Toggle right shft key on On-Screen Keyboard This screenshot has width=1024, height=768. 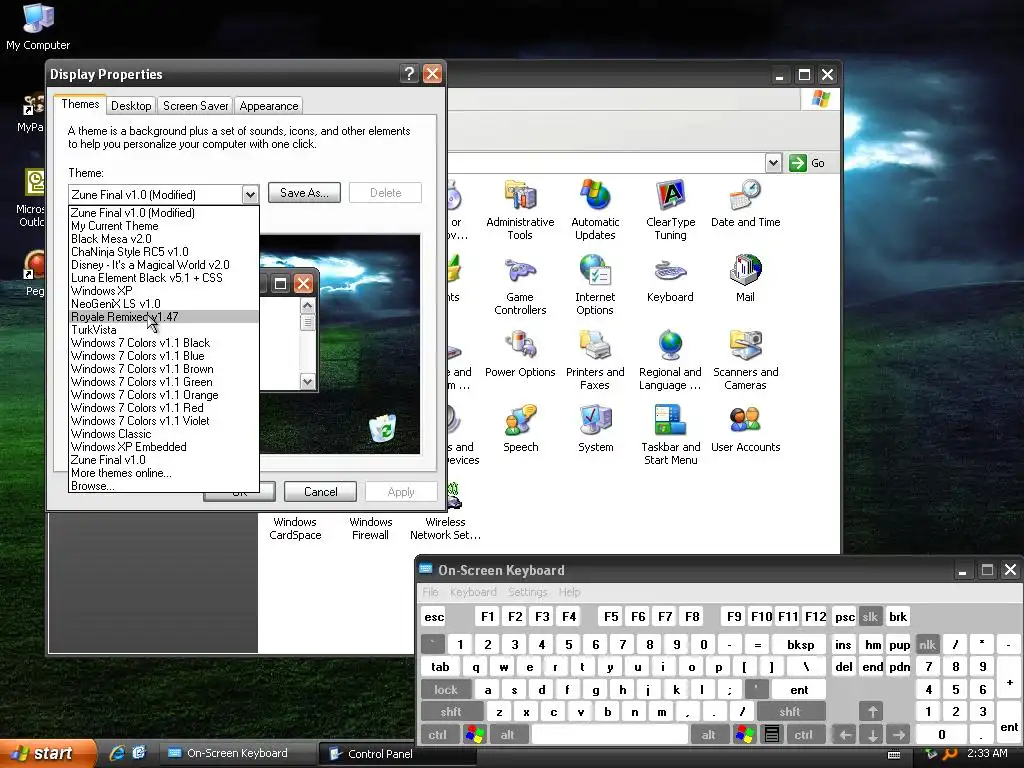(790, 712)
